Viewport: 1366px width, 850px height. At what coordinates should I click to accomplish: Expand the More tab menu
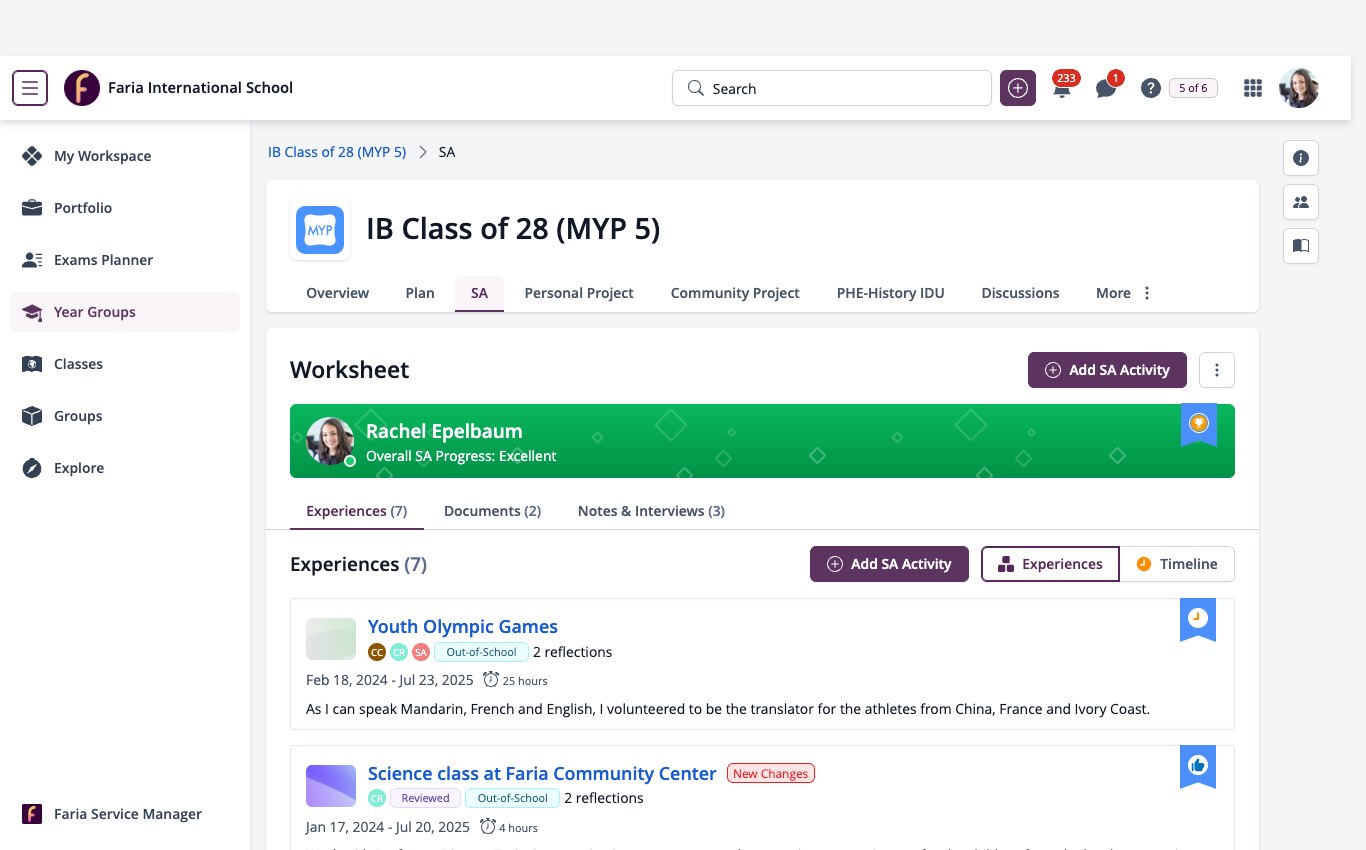(1124, 293)
